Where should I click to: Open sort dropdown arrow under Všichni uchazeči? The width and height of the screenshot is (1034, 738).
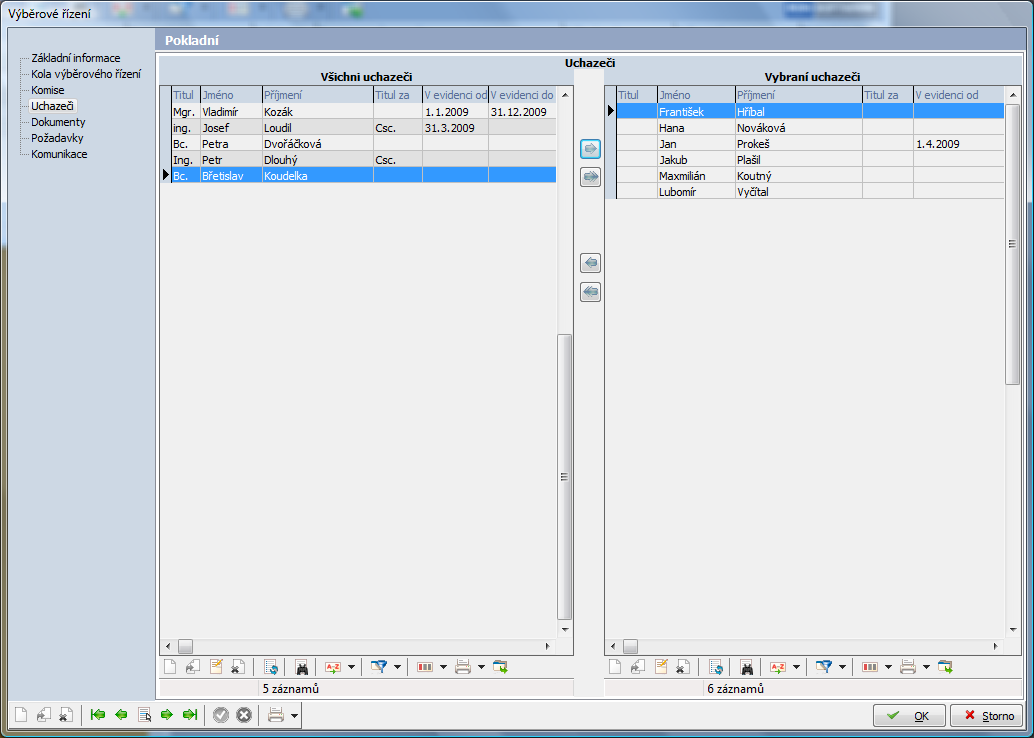[x=351, y=667]
